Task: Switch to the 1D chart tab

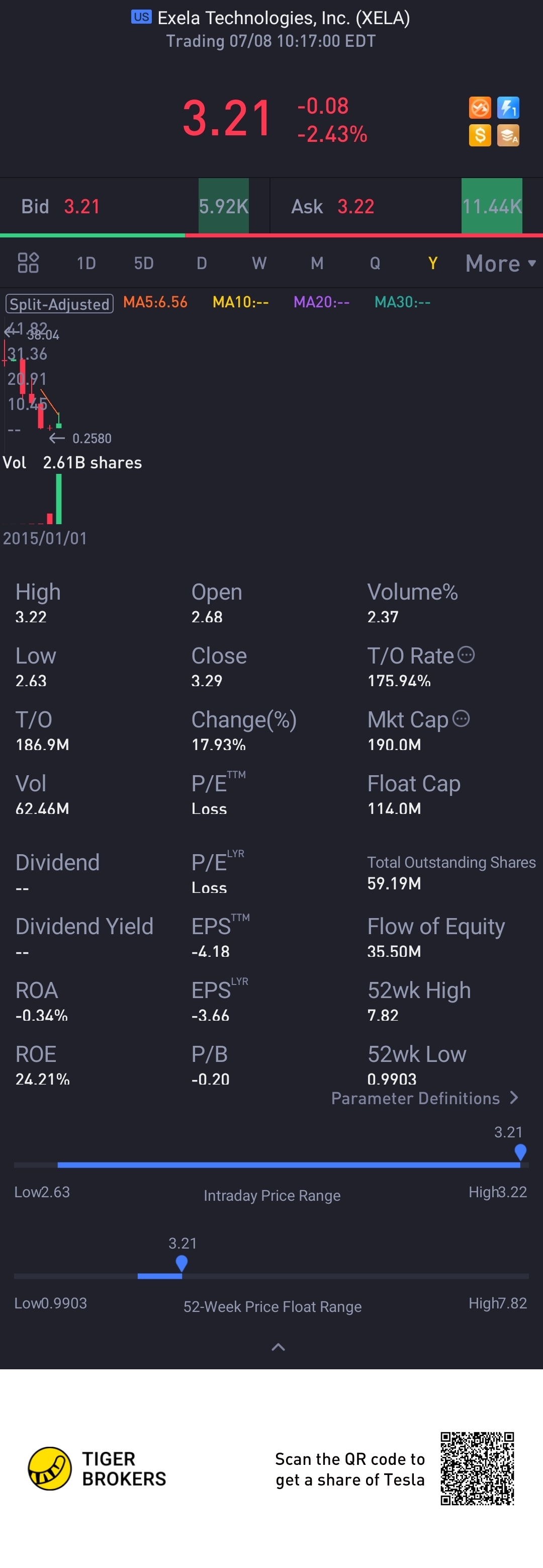Action: [x=86, y=263]
